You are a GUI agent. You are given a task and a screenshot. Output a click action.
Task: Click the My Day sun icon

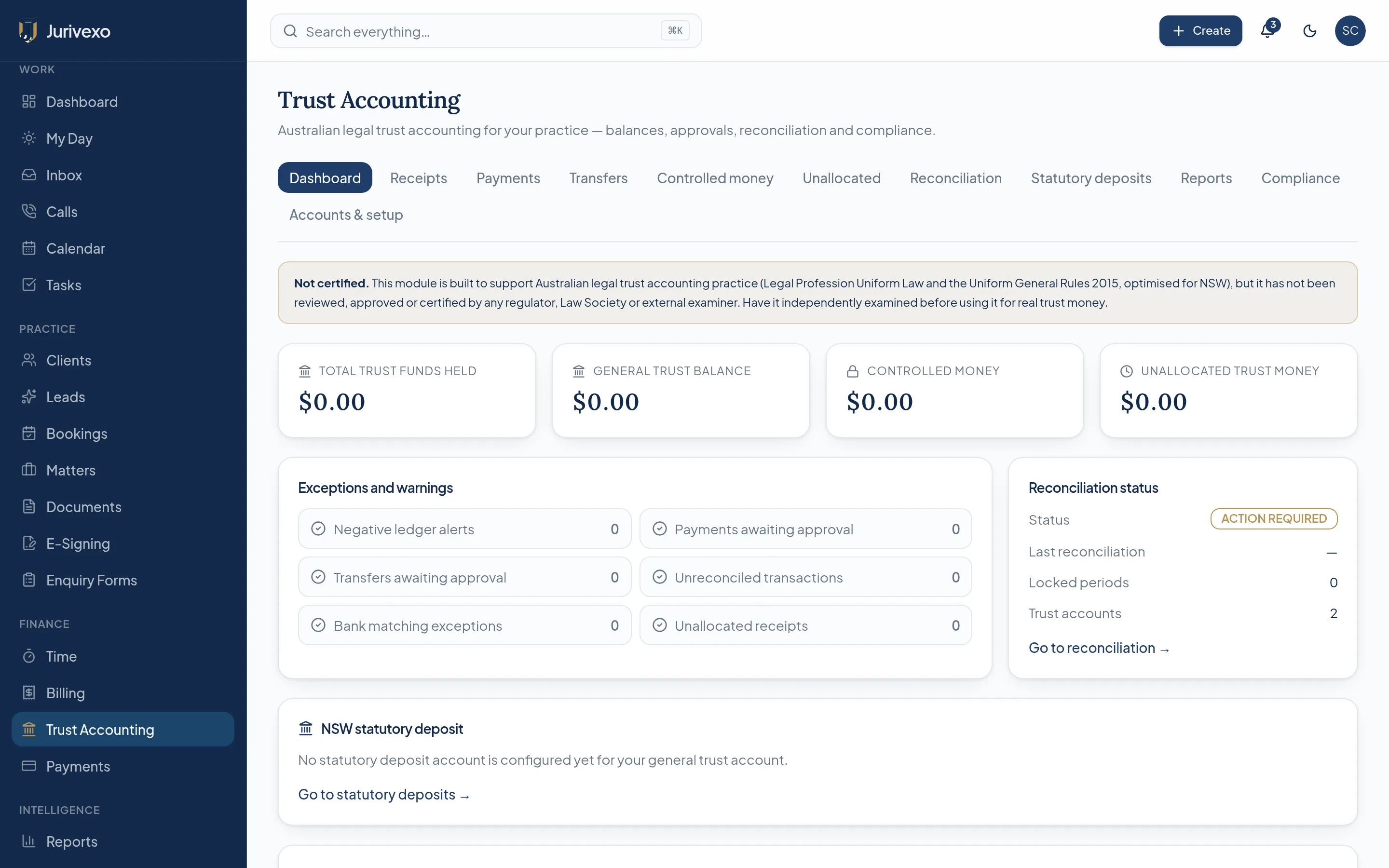(x=29, y=138)
